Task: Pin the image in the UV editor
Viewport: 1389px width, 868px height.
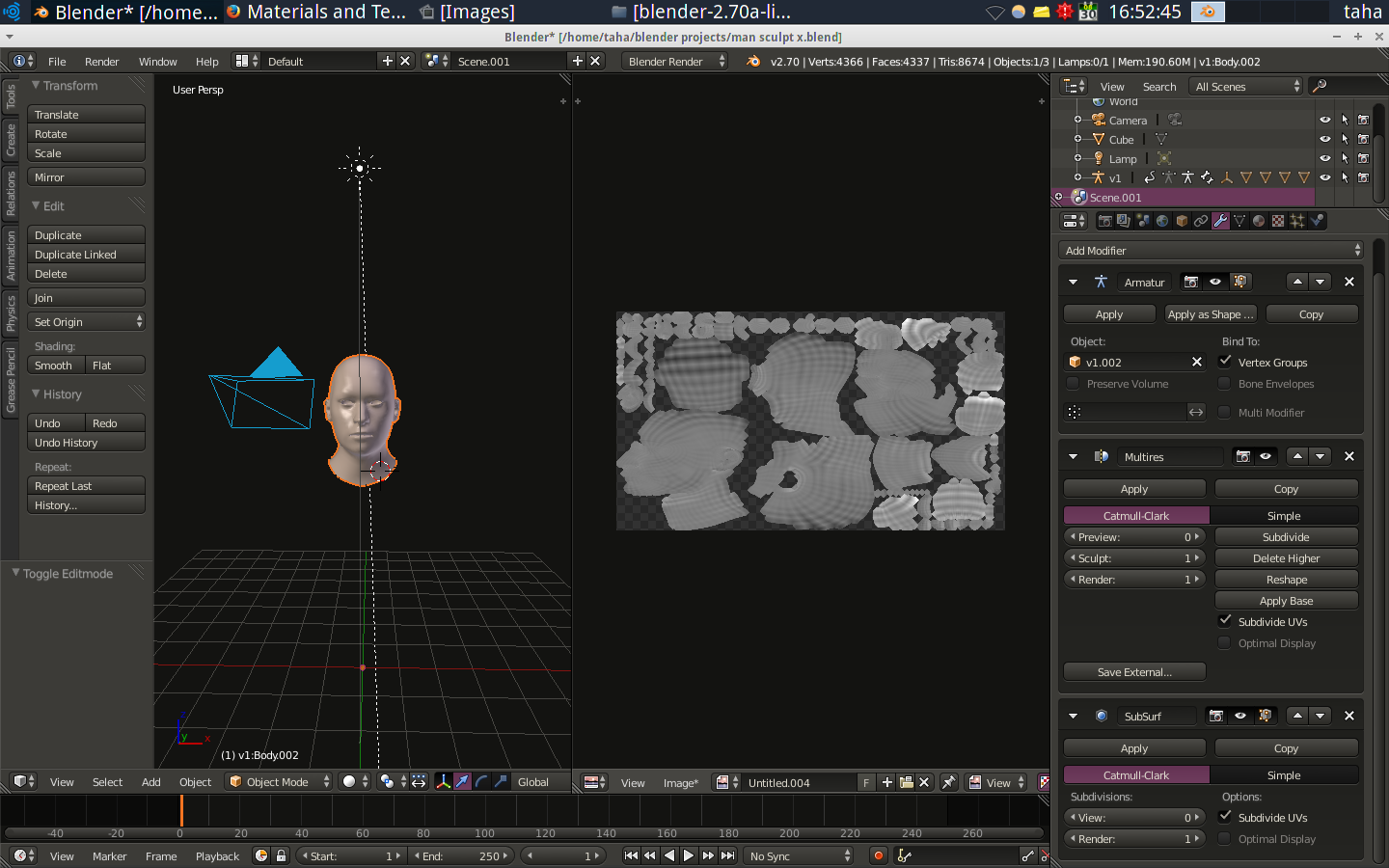Action: pyautogui.click(x=948, y=782)
